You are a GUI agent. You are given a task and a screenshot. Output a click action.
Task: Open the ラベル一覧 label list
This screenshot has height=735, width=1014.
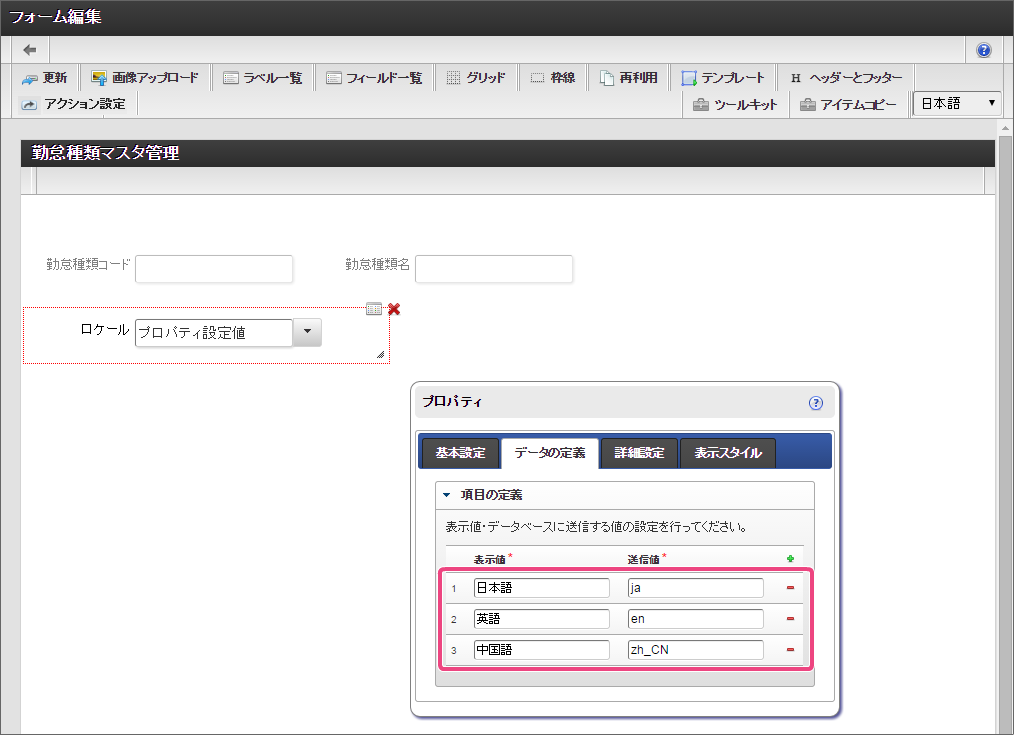(262, 78)
